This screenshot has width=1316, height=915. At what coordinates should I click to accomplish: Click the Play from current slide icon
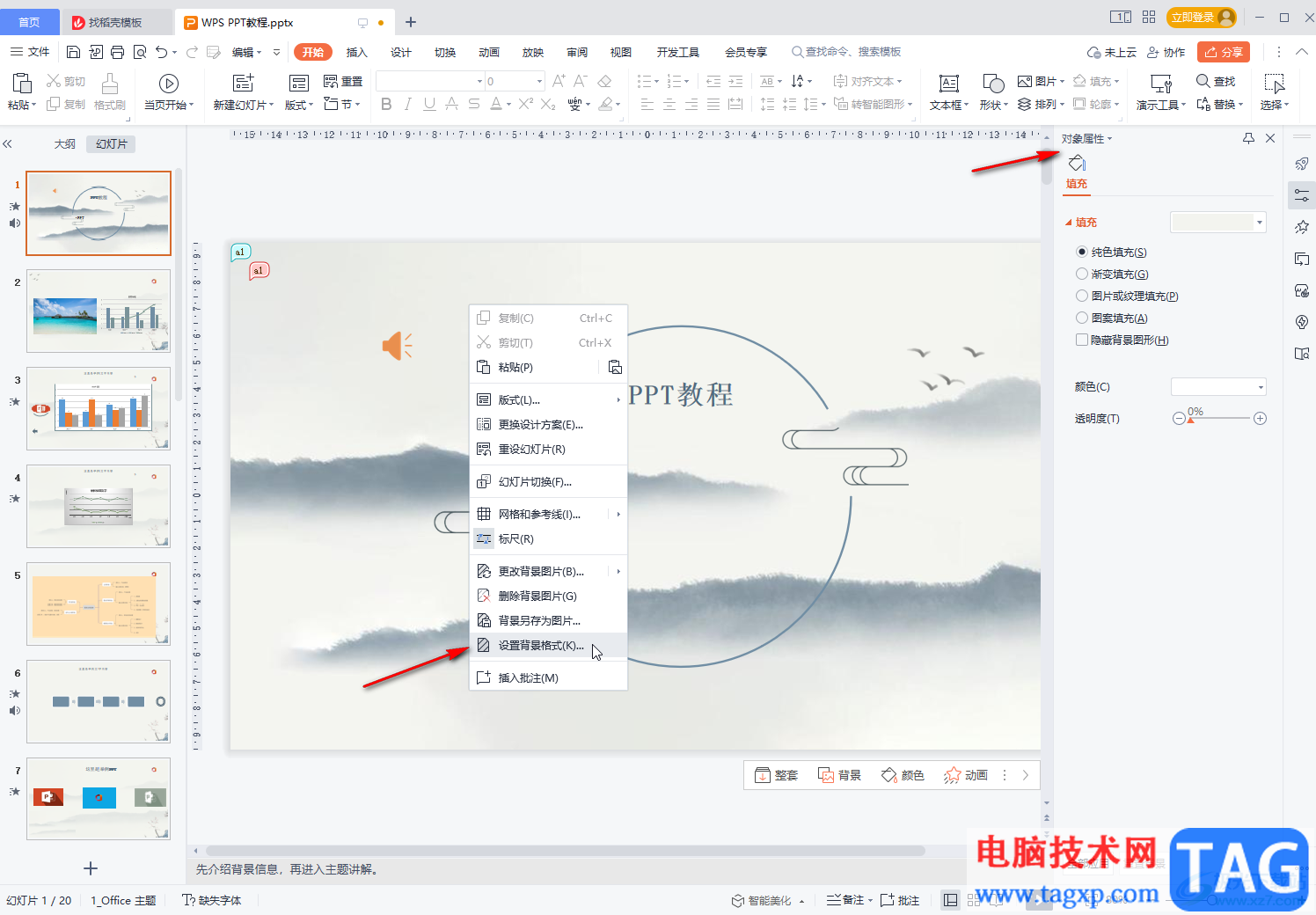169,84
